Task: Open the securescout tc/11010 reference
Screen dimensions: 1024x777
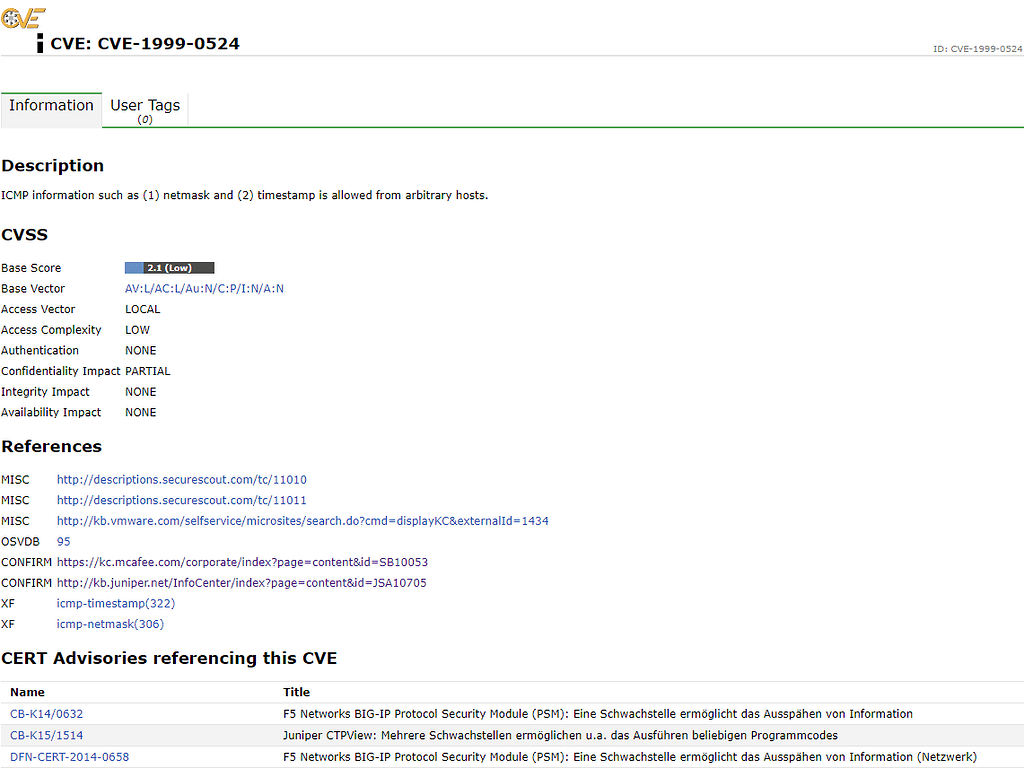Action: click(181, 479)
